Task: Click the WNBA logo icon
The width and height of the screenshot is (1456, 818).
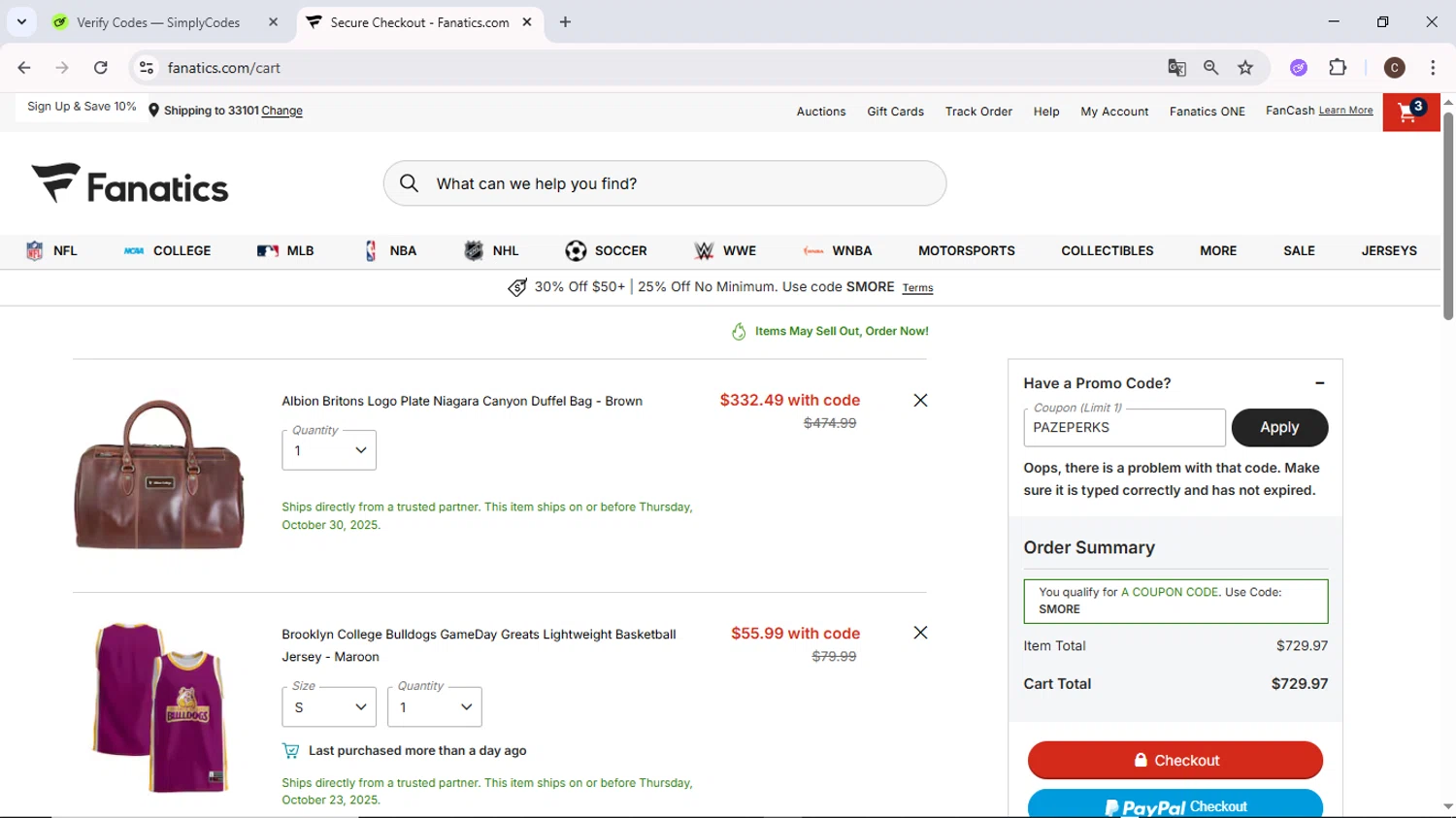Action: [813, 250]
